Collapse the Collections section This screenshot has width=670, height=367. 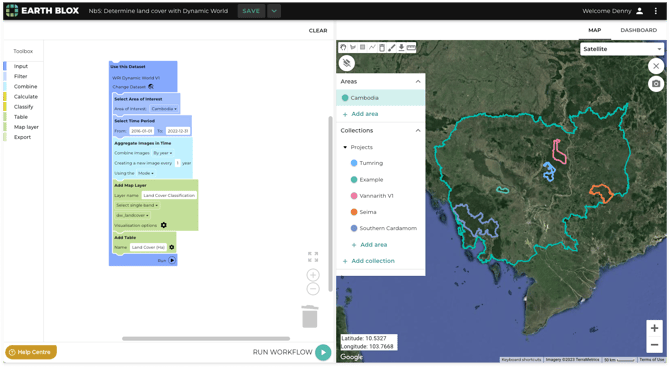418,130
